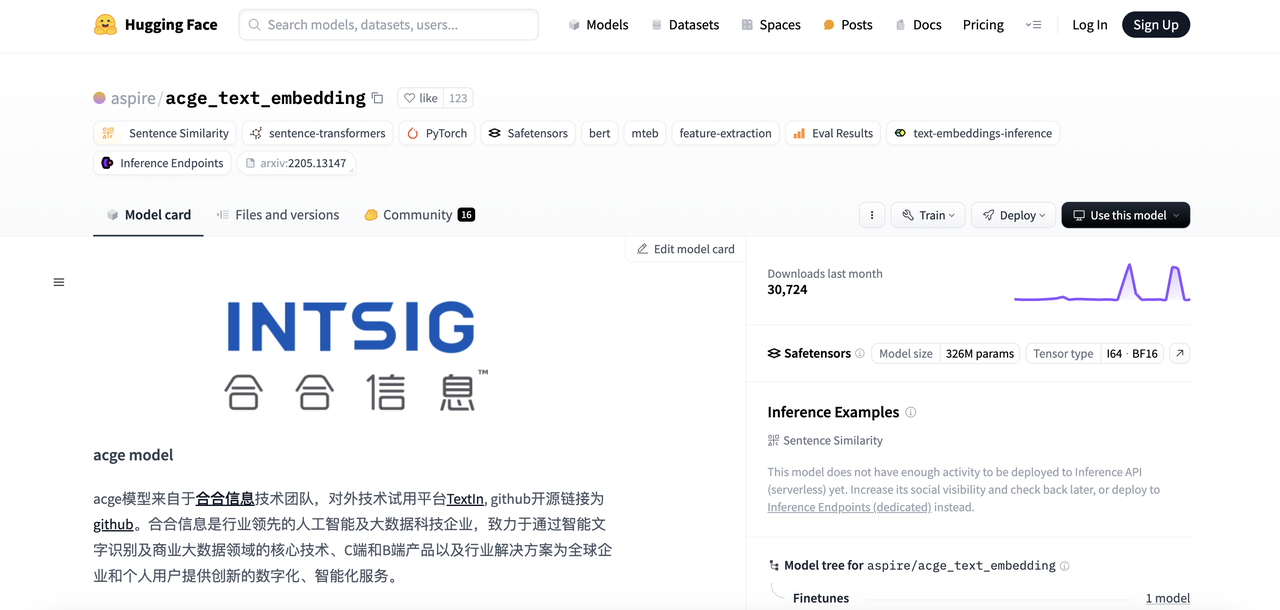Open the Deploy dropdown
The image size is (1280, 610).
pos(1014,215)
